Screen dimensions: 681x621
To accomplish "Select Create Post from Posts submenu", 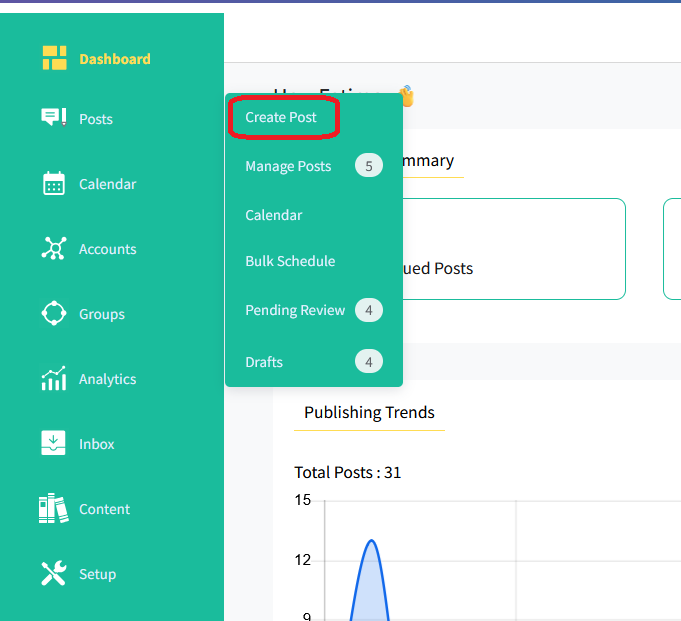I will [281, 118].
